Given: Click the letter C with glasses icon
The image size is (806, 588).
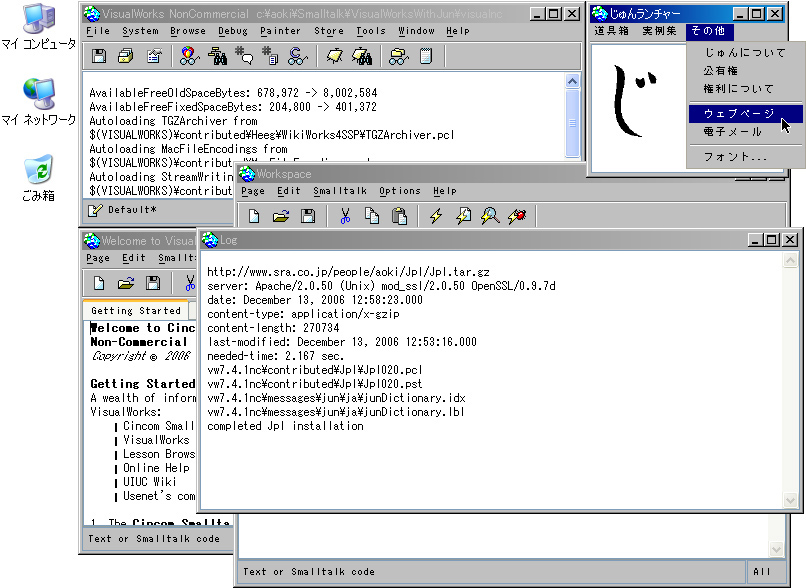Looking at the screenshot, I should point(298,56).
